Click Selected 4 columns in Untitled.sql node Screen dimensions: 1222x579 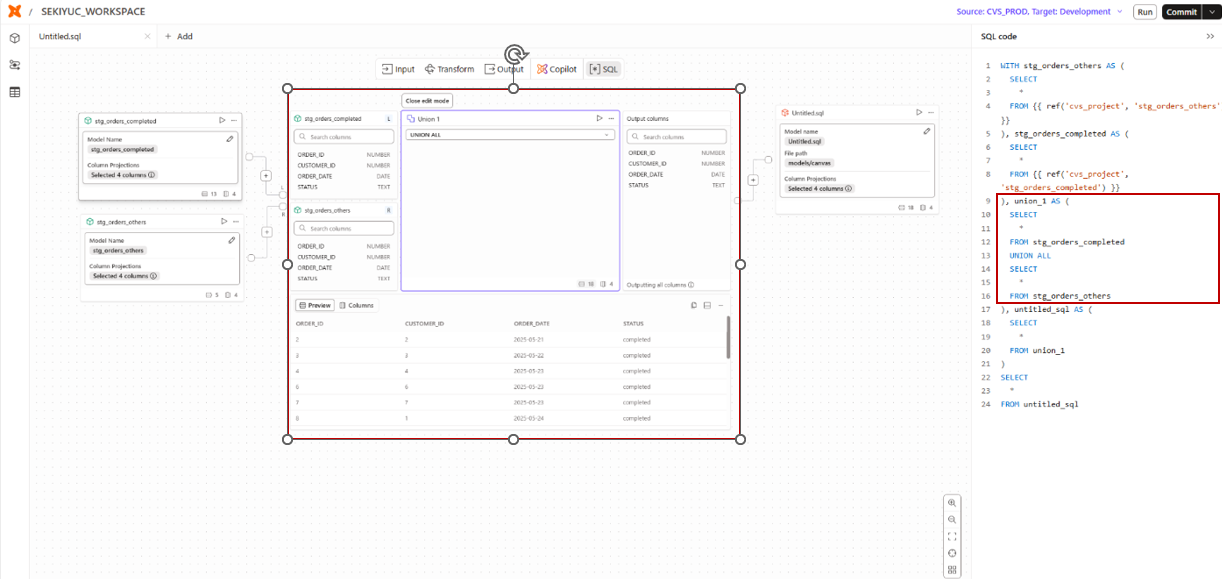click(x=818, y=188)
